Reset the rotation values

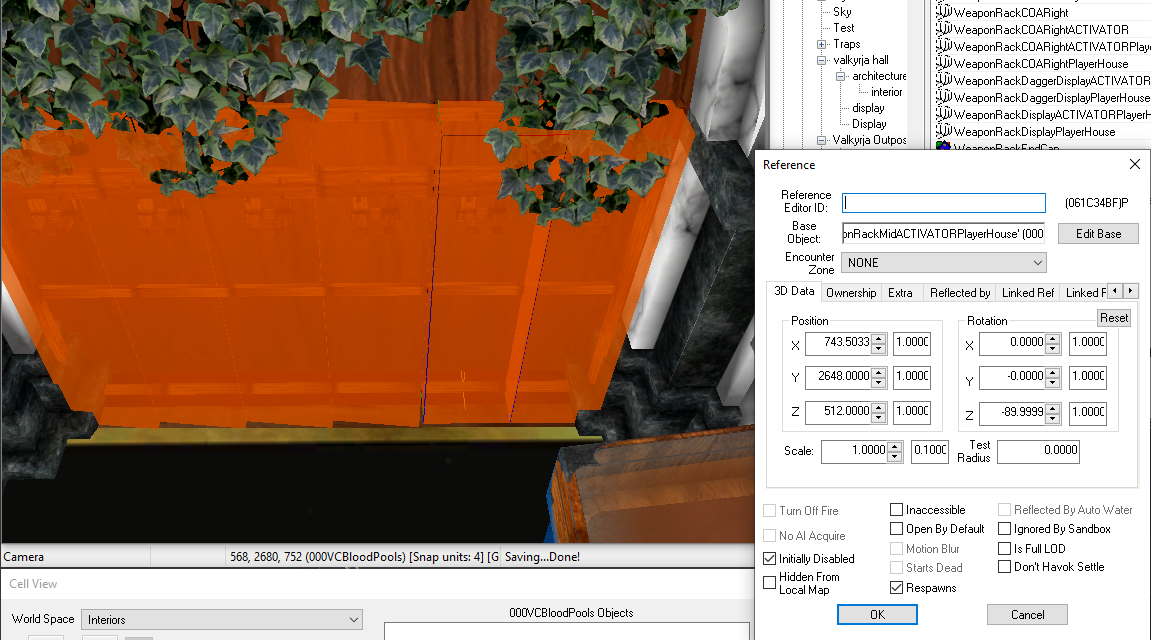[1114, 318]
